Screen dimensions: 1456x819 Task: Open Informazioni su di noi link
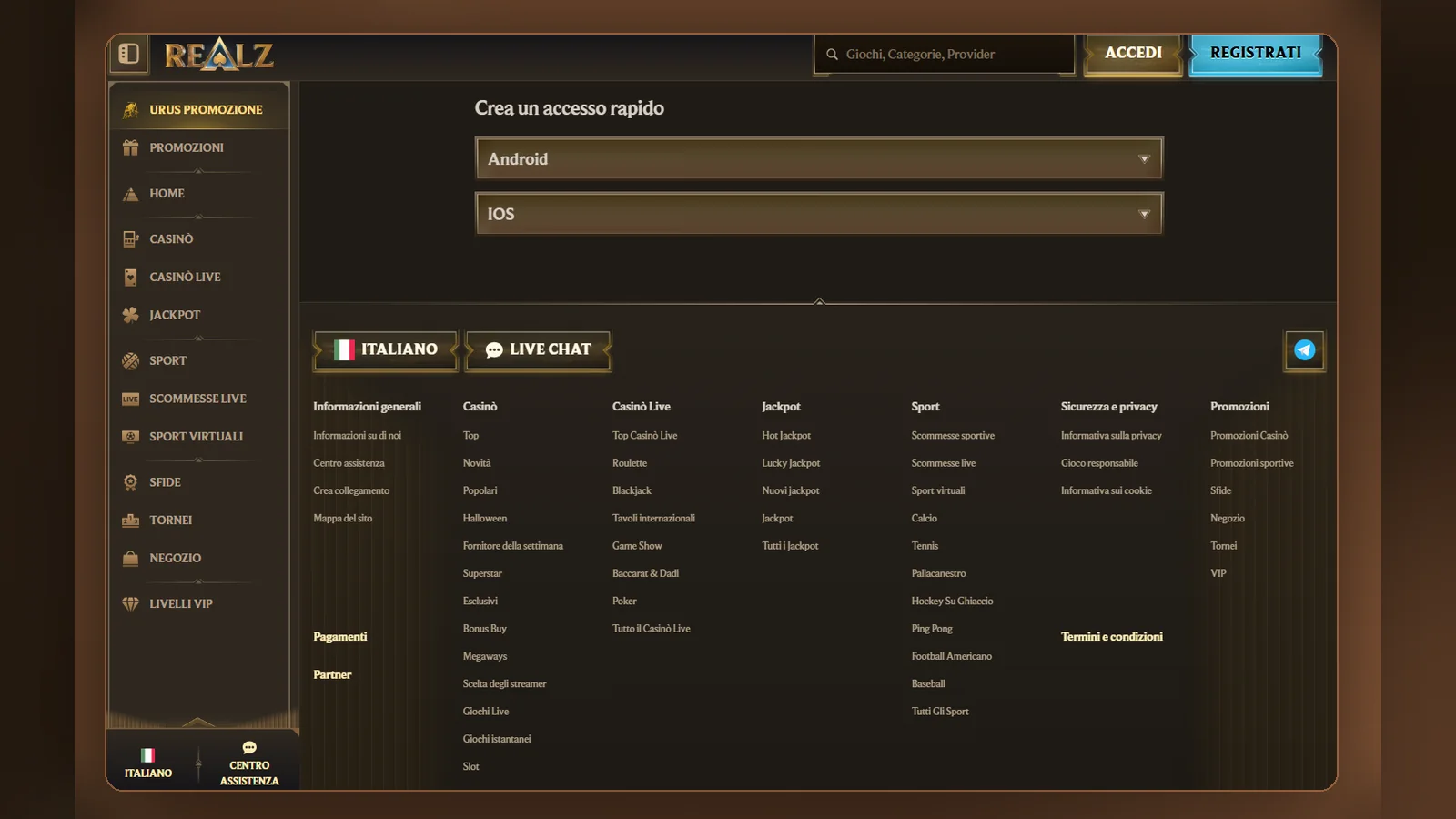pos(357,436)
